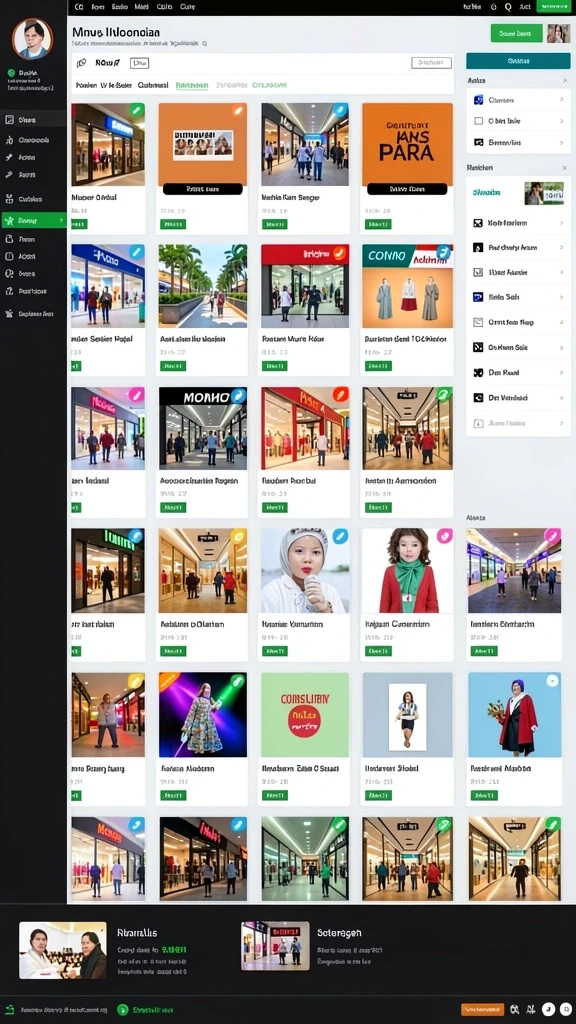Screen dimensions: 576x1024
Task: Click the green pencil badge on first storefront card
Action: (136, 110)
